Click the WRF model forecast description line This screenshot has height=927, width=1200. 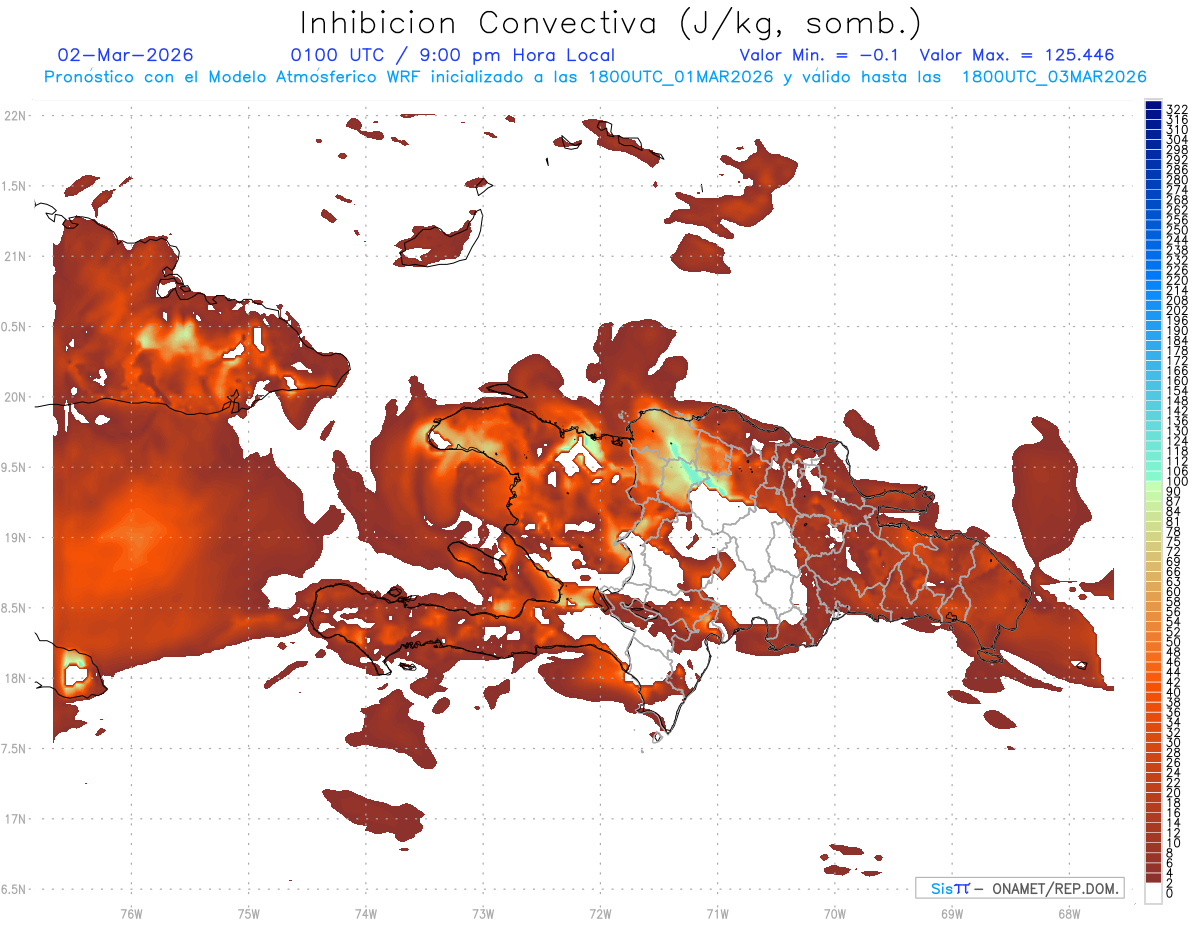click(x=595, y=77)
